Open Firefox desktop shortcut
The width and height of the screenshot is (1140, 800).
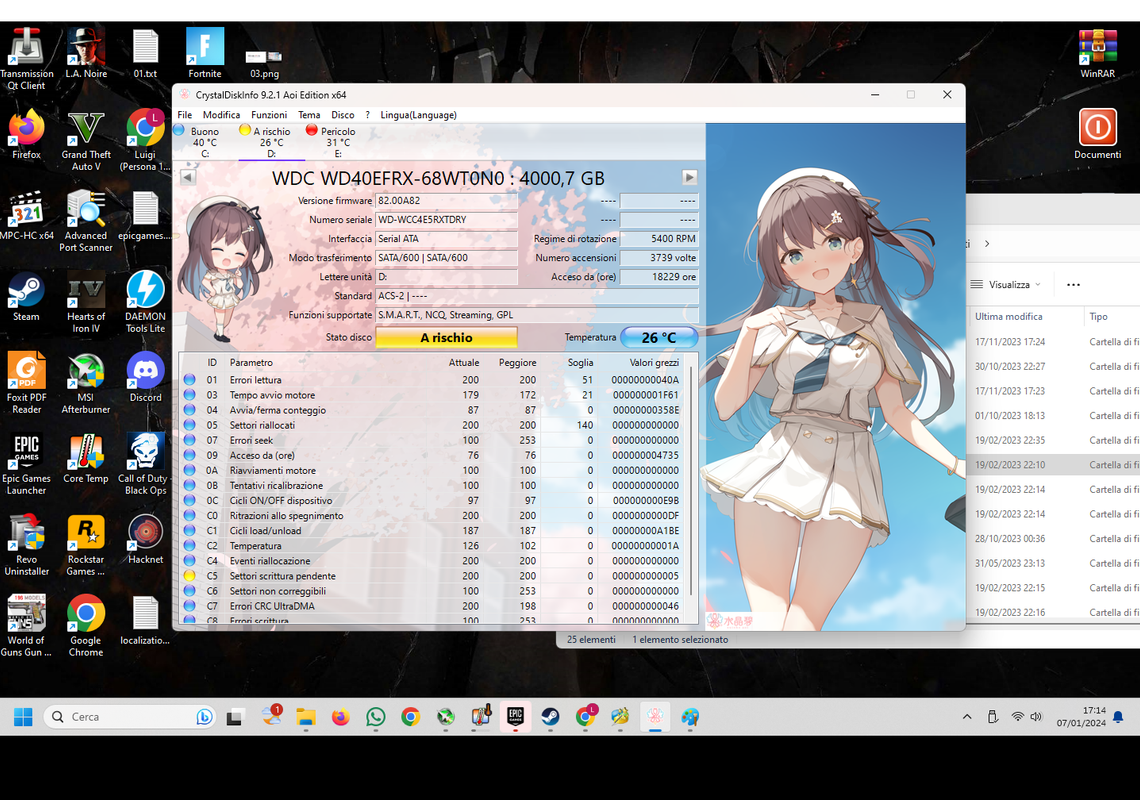click(27, 134)
